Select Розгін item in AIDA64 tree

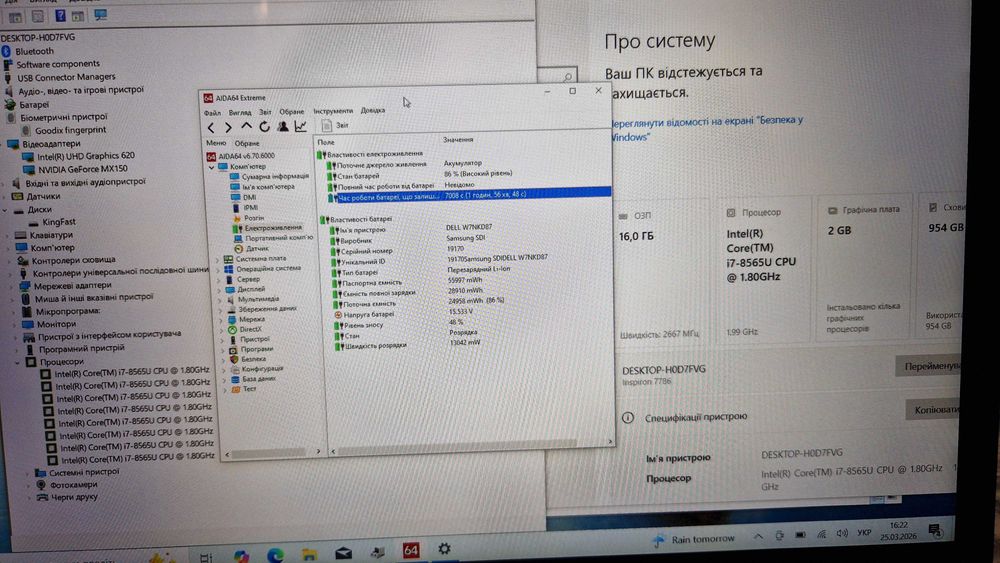[249, 217]
